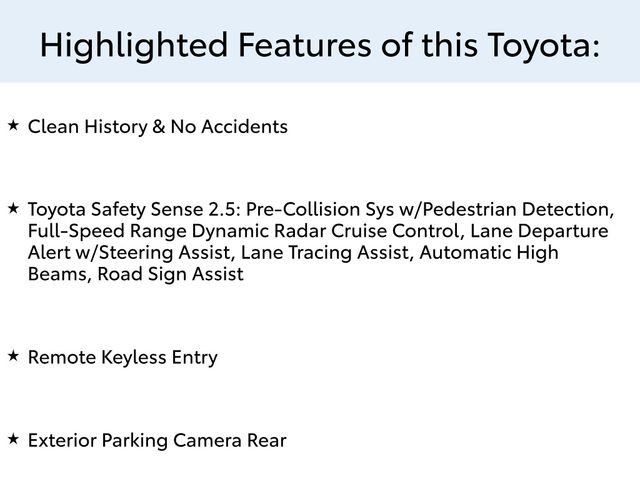Viewport: 640px width, 480px height.
Task: Click the "Toyota Safety Sense 2.5:" label
Action: point(133,209)
